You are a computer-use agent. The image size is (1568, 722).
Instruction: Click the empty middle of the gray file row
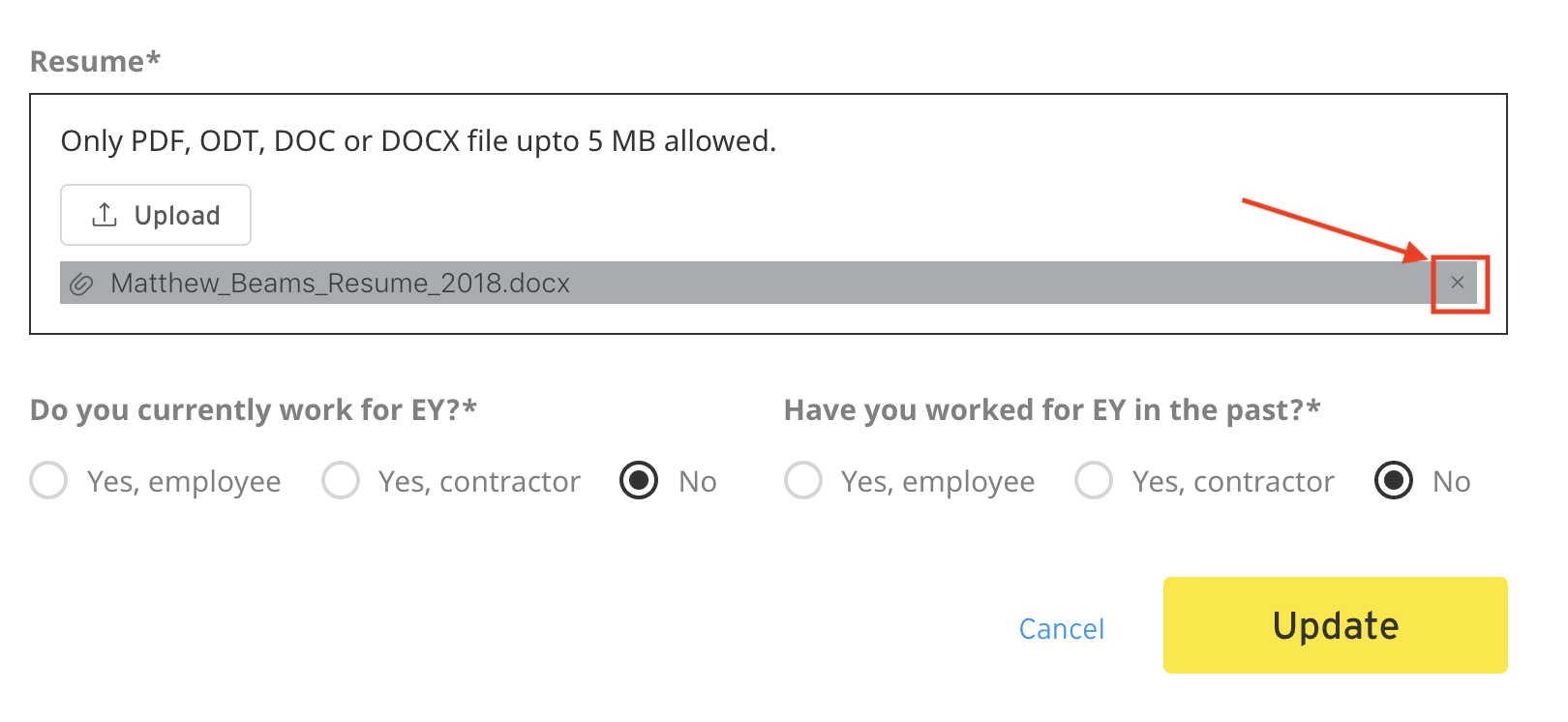tap(968, 284)
